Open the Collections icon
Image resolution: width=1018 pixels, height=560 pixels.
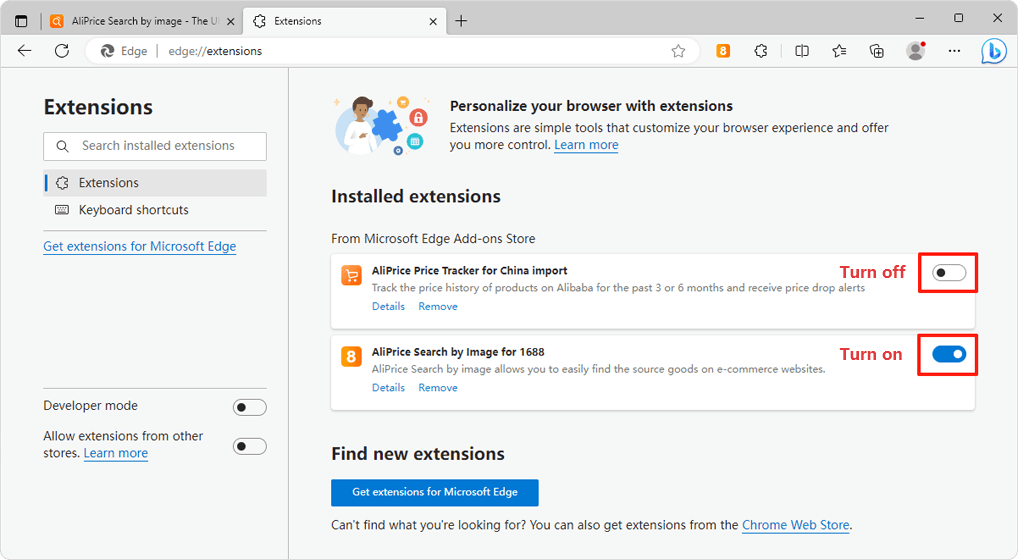pyautogui.click(x=877, y=51)
